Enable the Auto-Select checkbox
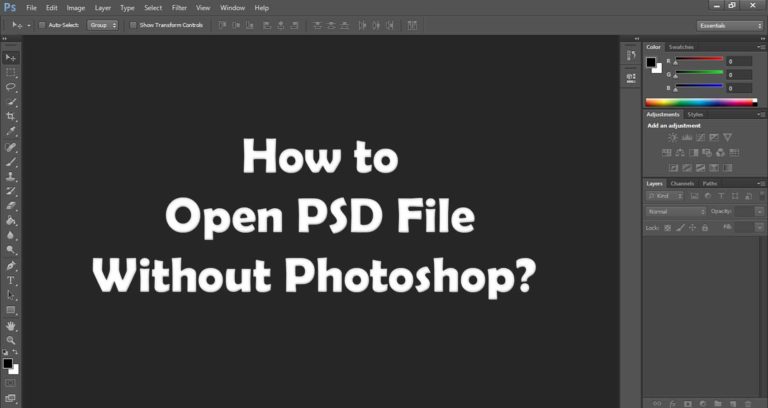The width and height of the screenshot is (768, 408). 42,25
